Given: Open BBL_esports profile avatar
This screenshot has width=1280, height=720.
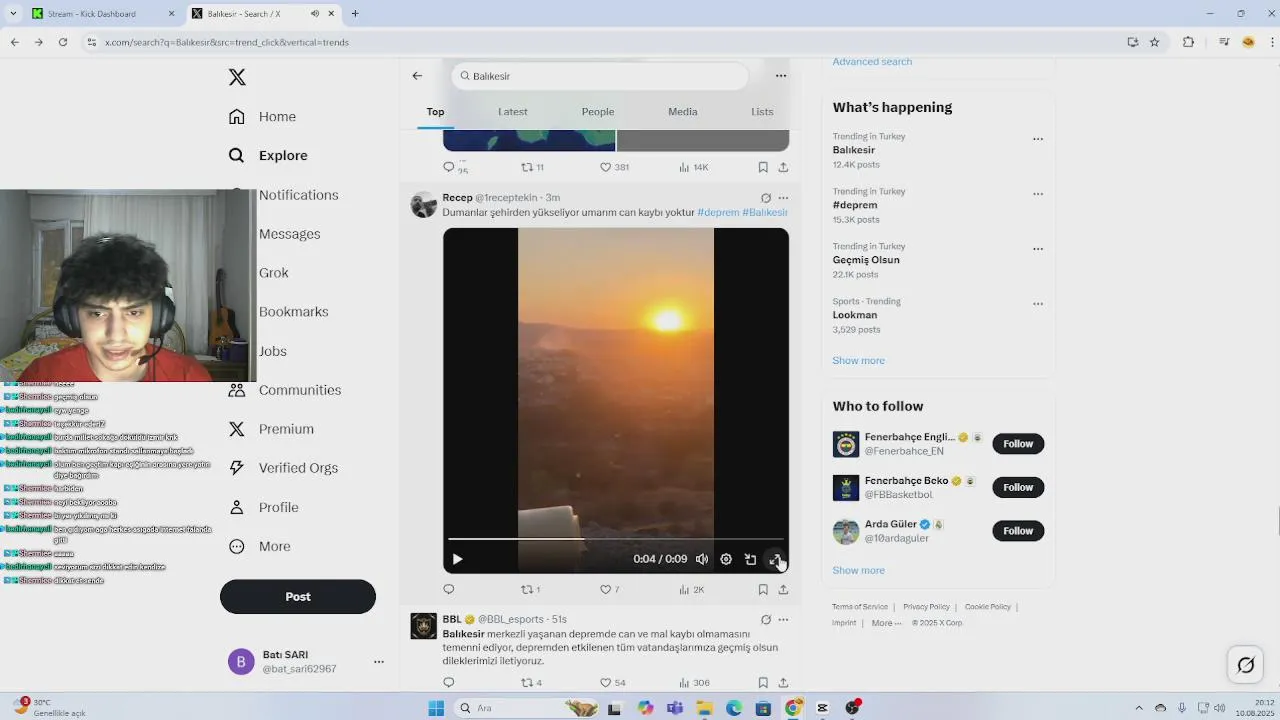Looking at the screenshot, I should click(424, 626).
